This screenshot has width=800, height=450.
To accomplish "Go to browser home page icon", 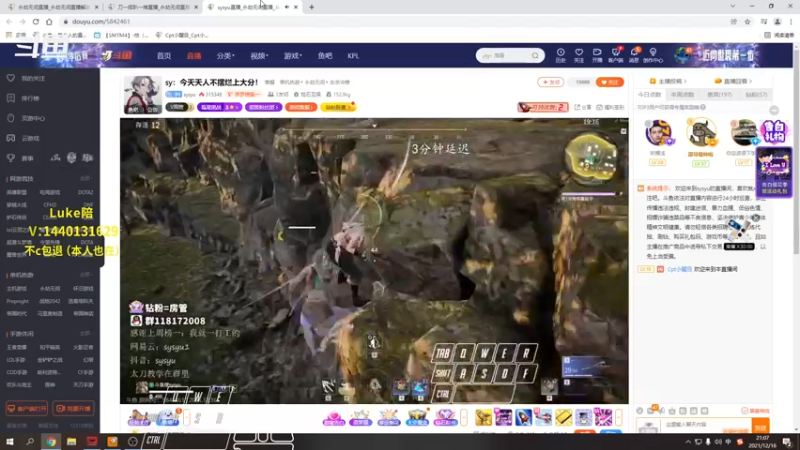I will coord(49,21).
